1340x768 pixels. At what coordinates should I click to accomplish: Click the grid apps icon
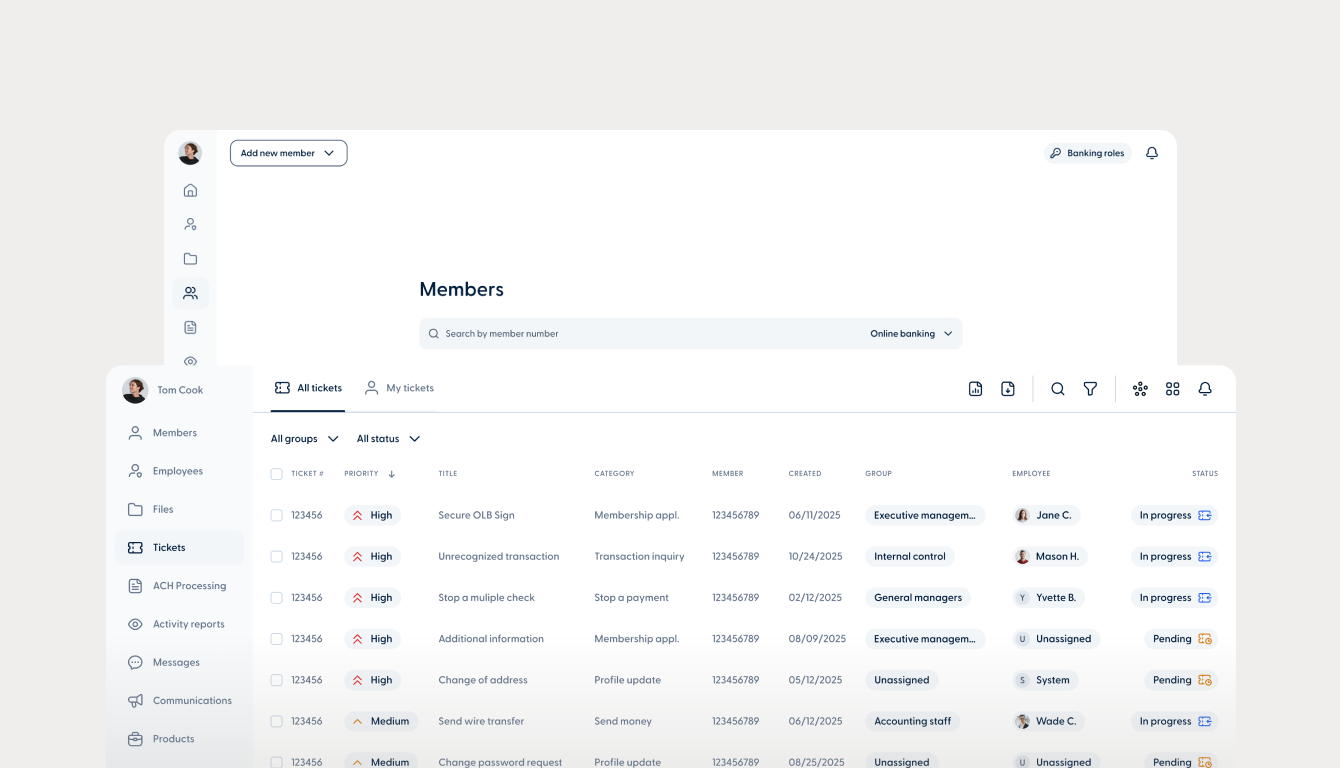point(1173,389)
